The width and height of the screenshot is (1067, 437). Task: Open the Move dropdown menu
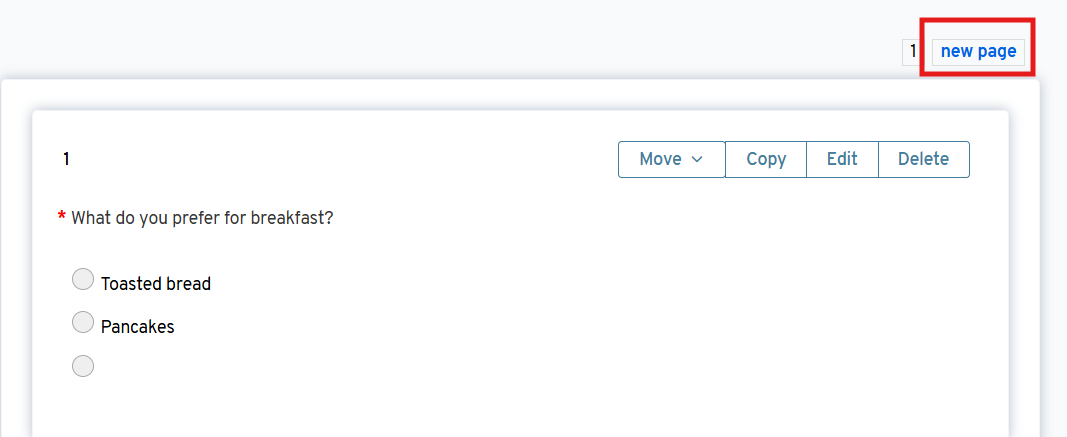tap(671, 159)
